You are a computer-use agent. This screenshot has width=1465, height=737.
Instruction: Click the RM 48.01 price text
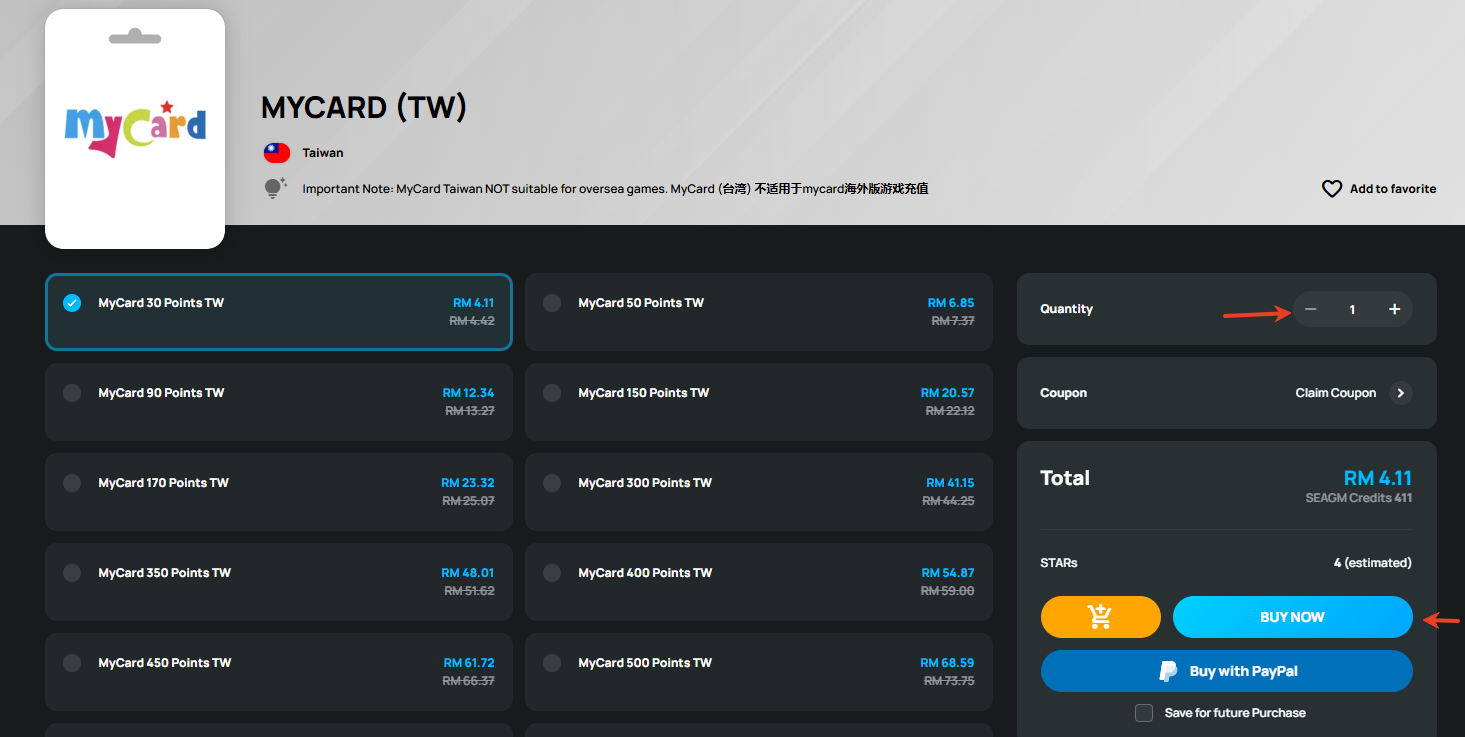point(468,573)
